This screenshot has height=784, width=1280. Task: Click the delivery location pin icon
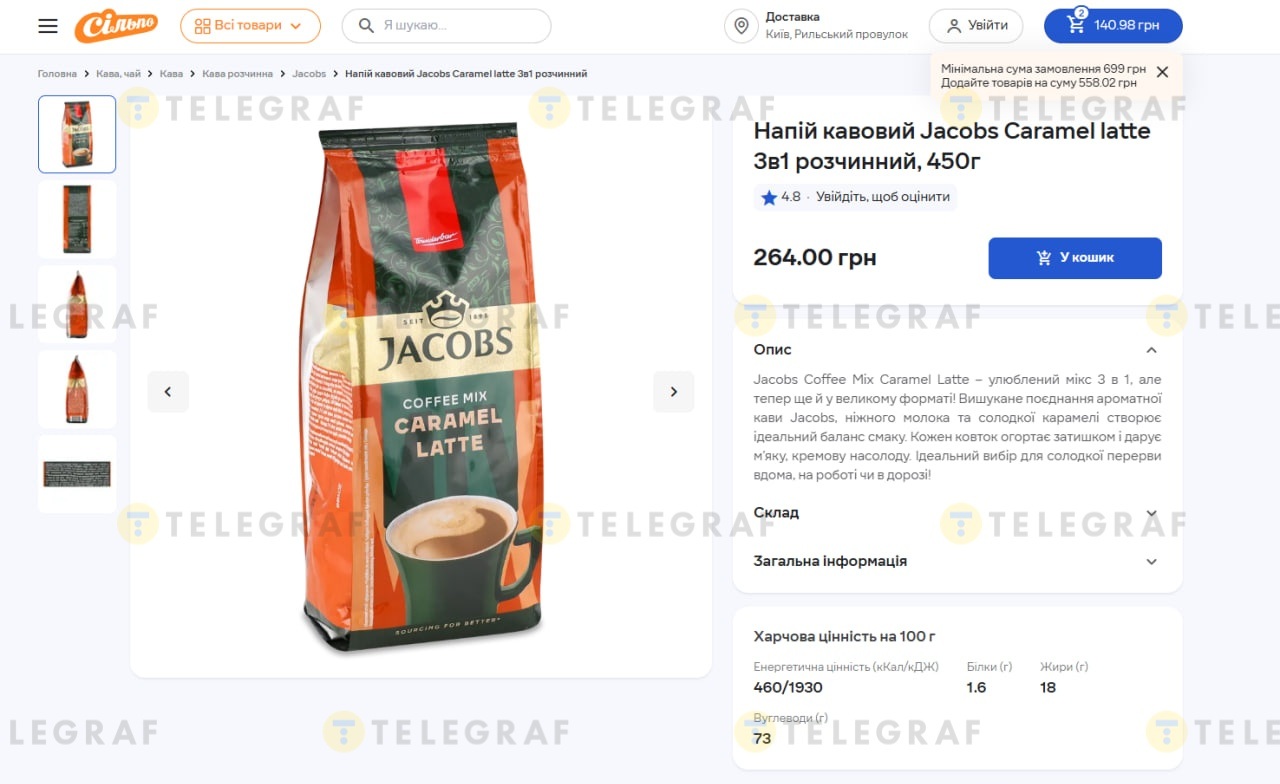(x=741, y=26)
